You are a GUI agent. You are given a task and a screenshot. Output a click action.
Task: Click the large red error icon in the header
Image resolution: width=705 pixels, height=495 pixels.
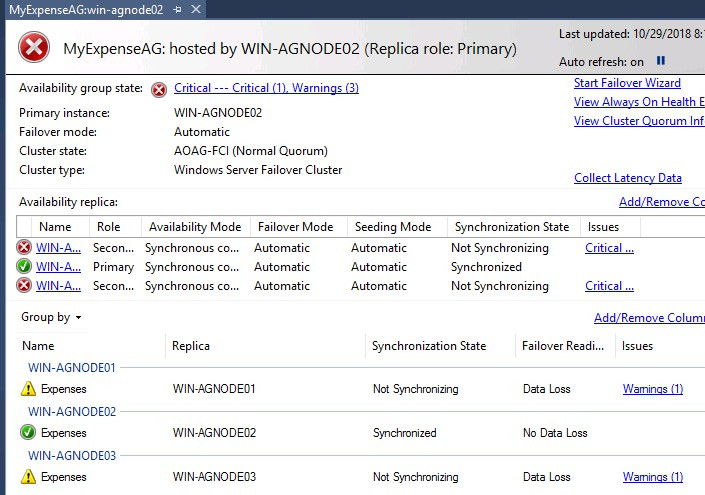34,47
